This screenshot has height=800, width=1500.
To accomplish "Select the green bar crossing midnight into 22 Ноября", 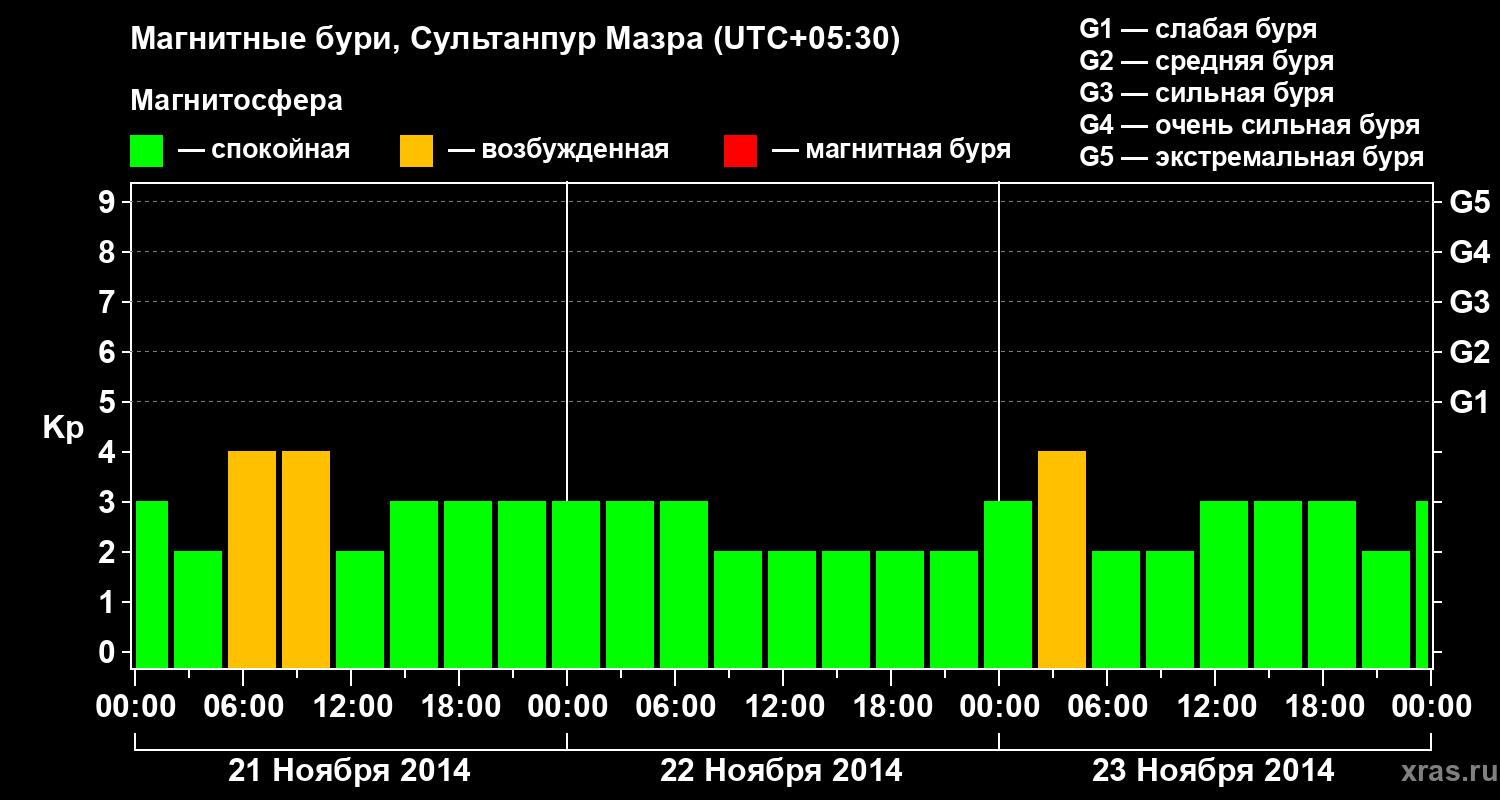I will click(x=576, y=585).
